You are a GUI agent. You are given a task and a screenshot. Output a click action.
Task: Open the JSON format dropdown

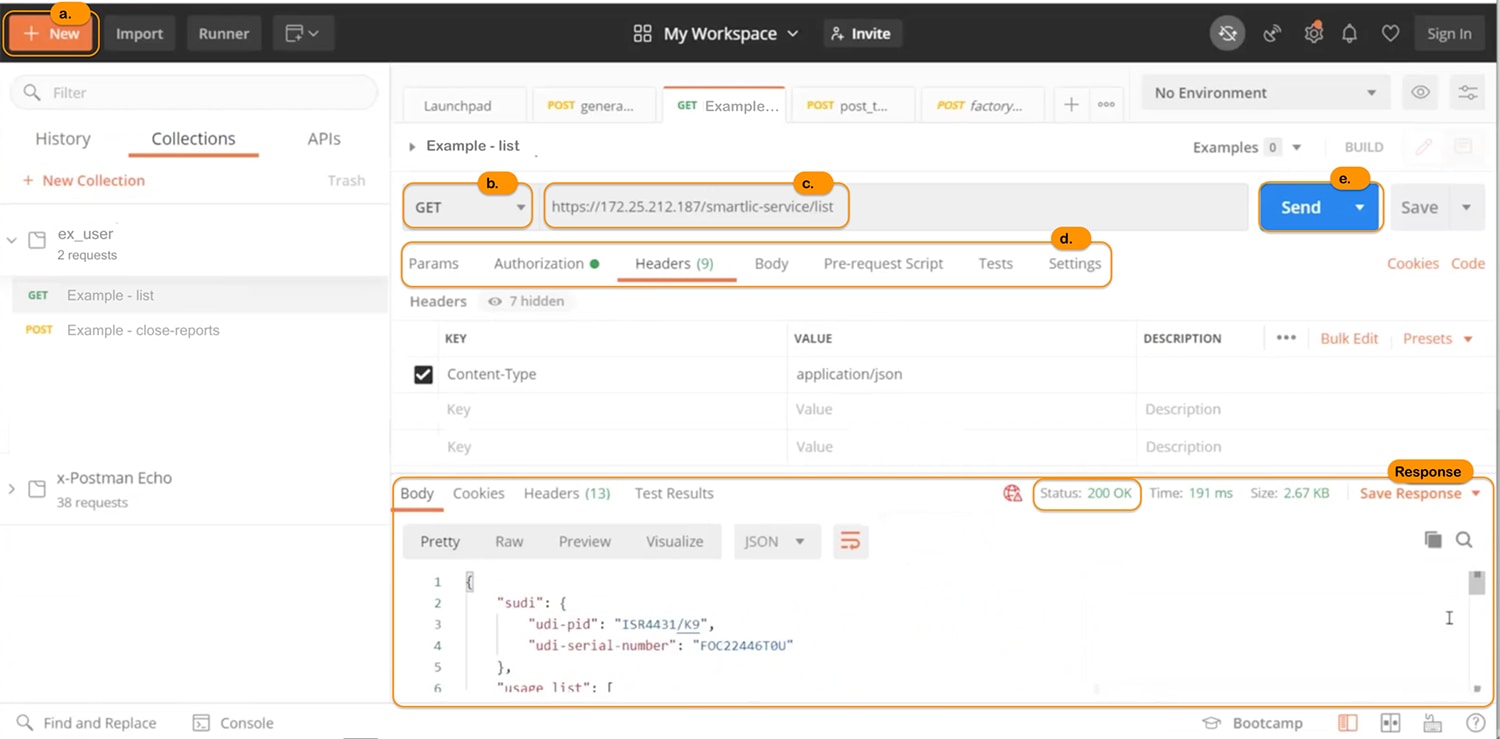pyautogui.click(x=776, y=541)
